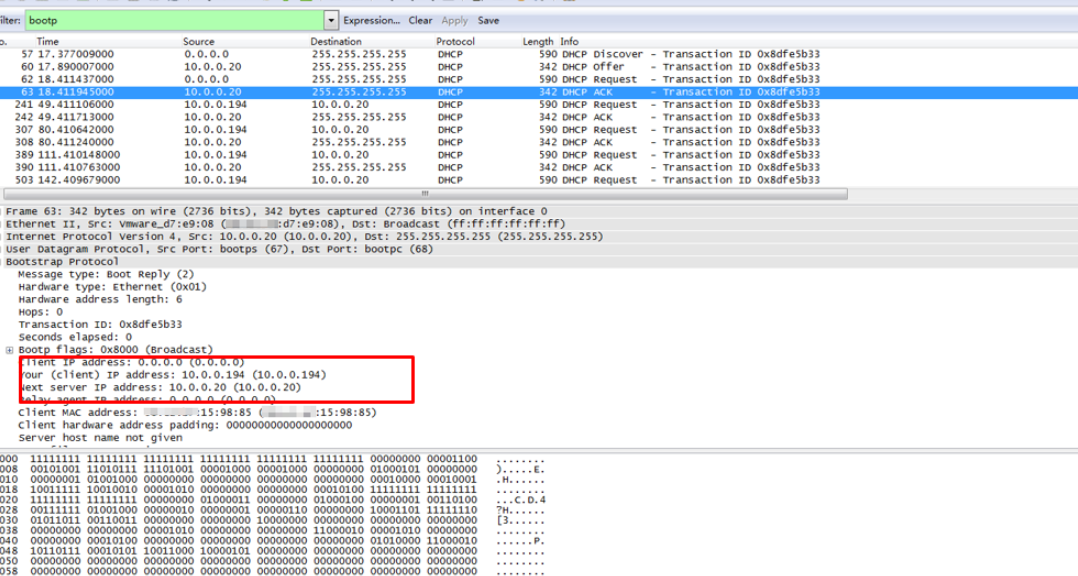Select the Server host name not given line

click(100, 438)
